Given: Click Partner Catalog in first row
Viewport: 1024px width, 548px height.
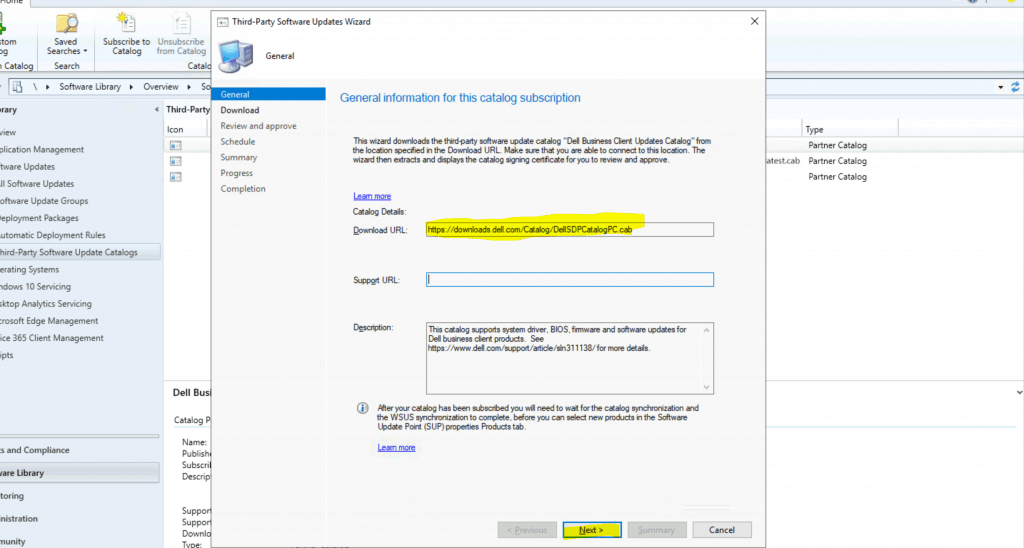Looking at the screenshot, I should coord(837,145).
